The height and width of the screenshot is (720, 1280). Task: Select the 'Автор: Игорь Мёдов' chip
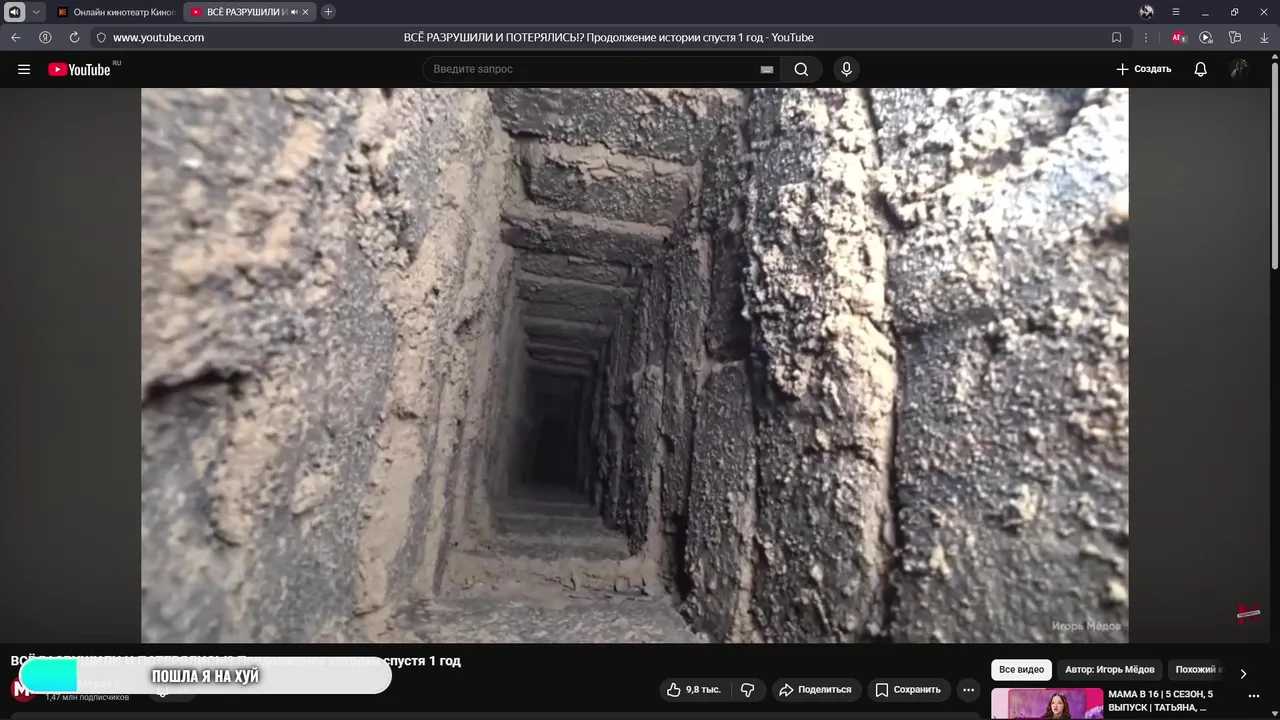tap(1109, 669)
